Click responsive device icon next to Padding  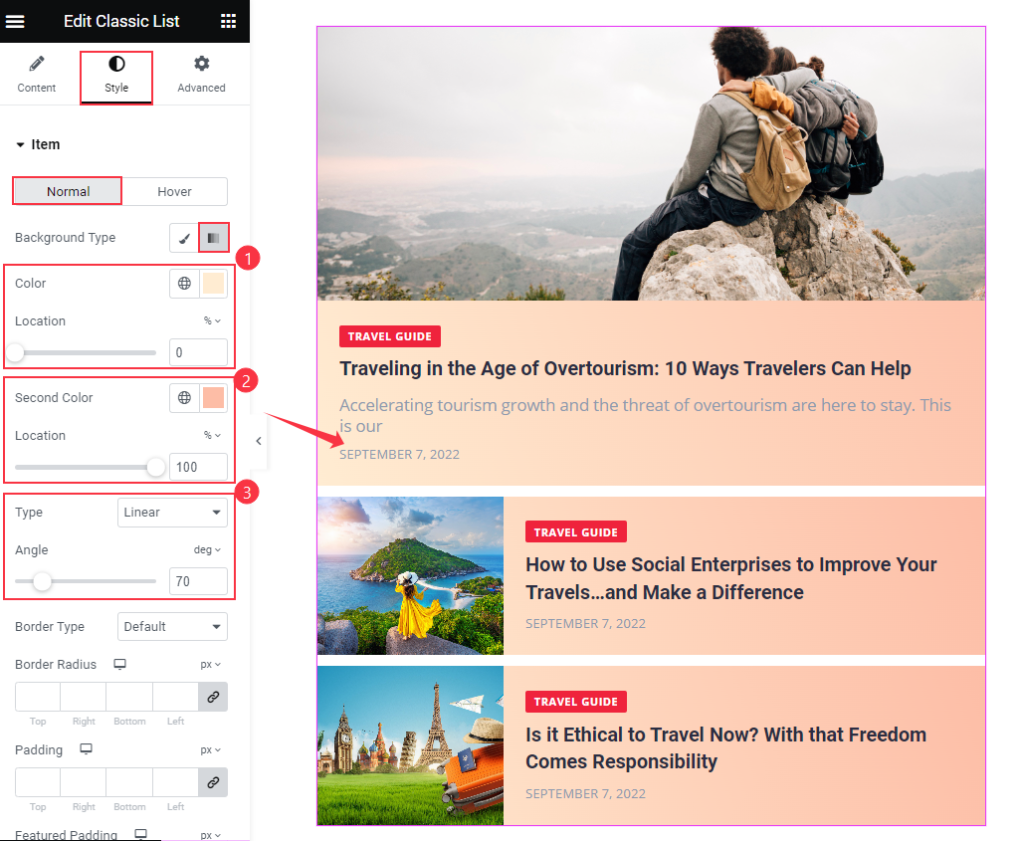86,749
